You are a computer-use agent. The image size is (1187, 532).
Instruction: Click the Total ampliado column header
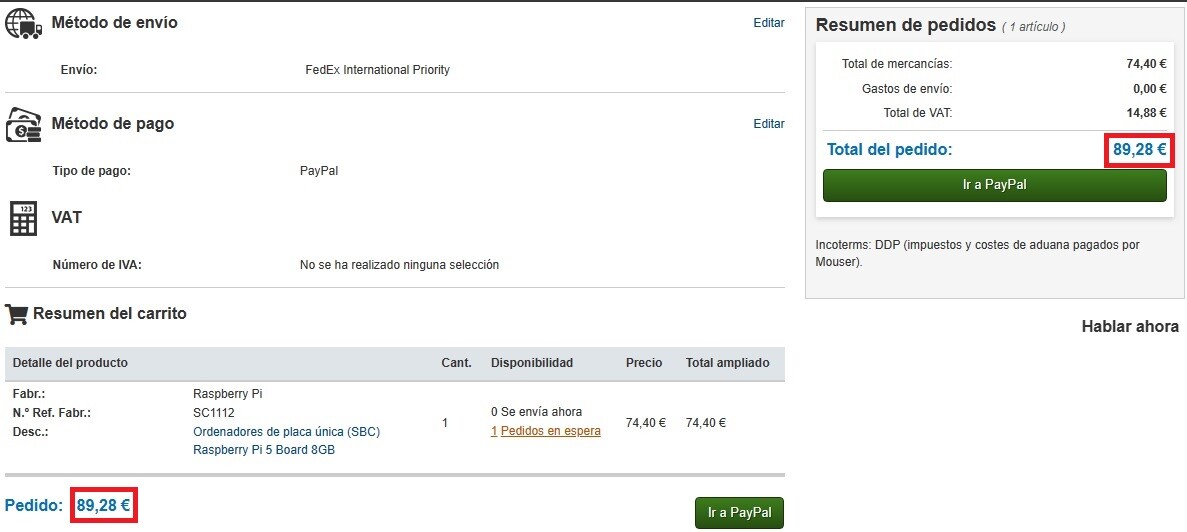(727, 362)
